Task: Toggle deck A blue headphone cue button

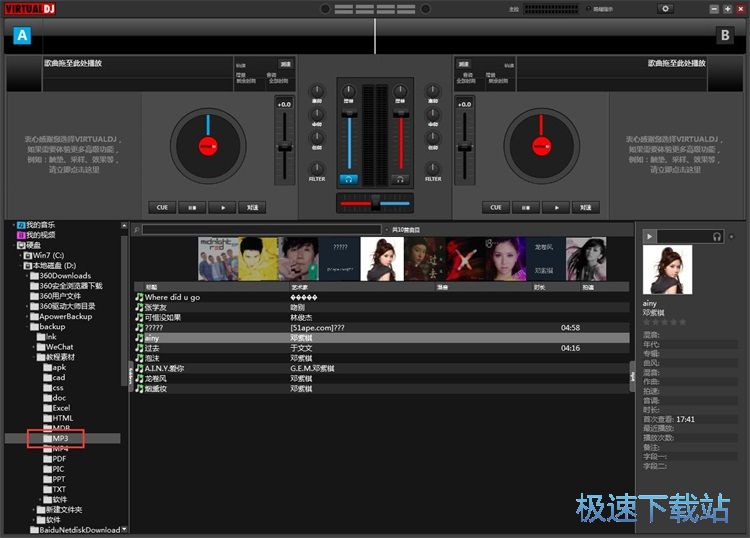Action: pos(349,179)
